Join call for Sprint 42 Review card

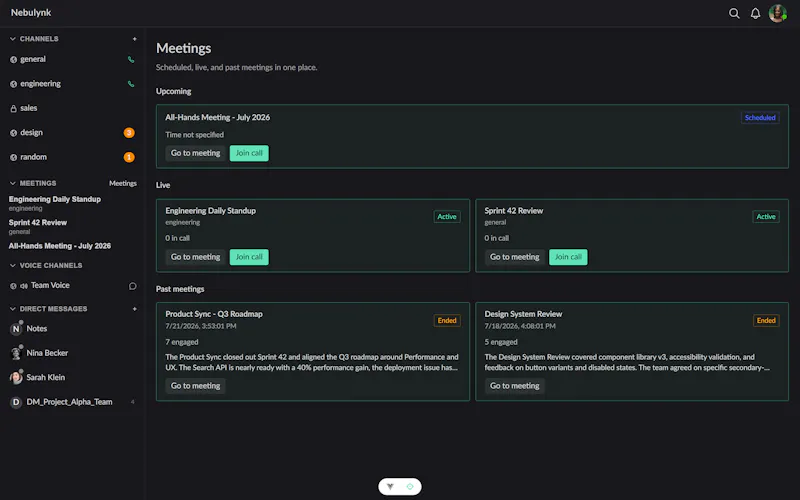[x=568, y=257]
